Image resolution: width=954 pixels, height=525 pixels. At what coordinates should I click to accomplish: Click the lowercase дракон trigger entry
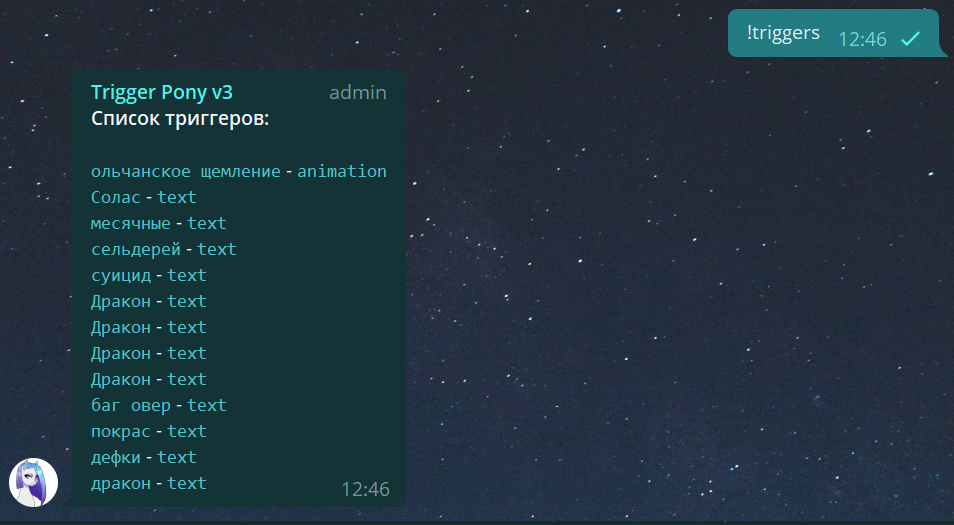(120, 484)
